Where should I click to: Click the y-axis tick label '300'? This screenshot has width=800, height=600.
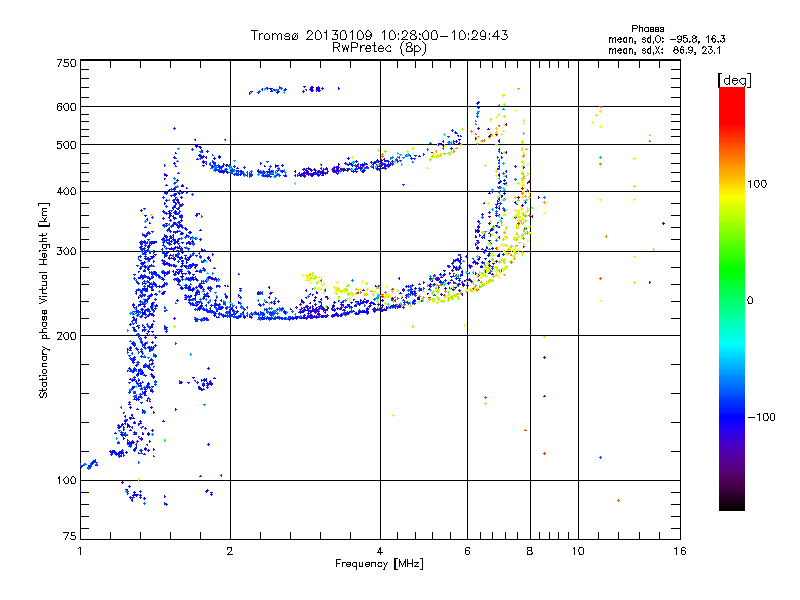67,251
